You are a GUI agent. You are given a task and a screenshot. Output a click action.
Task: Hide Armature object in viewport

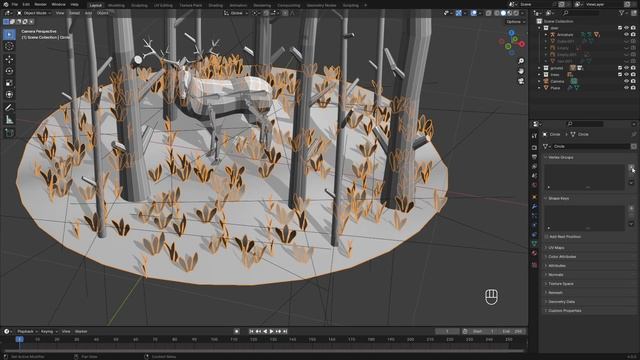[x=626, y=35]
